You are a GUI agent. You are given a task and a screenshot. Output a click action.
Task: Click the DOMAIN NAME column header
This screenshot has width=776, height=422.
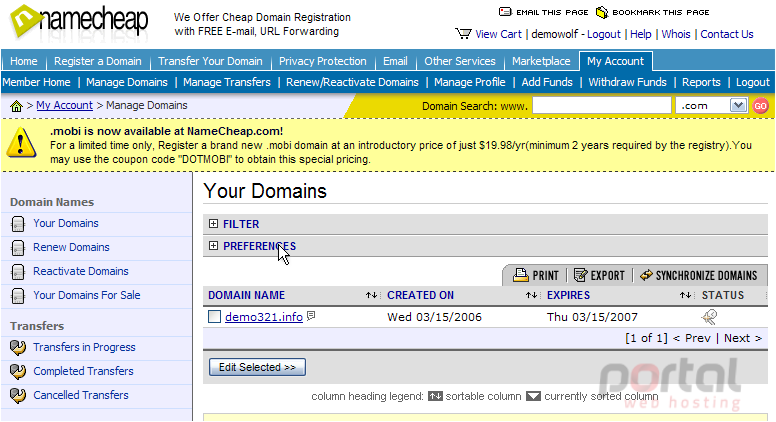[x=246, y=295]
